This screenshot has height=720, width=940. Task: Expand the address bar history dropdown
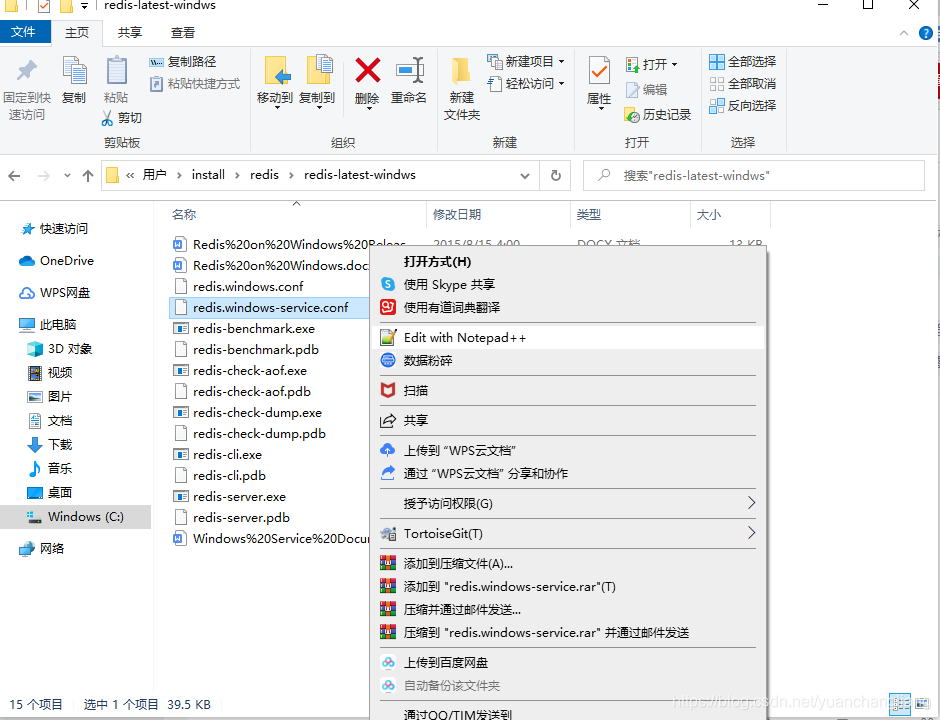525,176
